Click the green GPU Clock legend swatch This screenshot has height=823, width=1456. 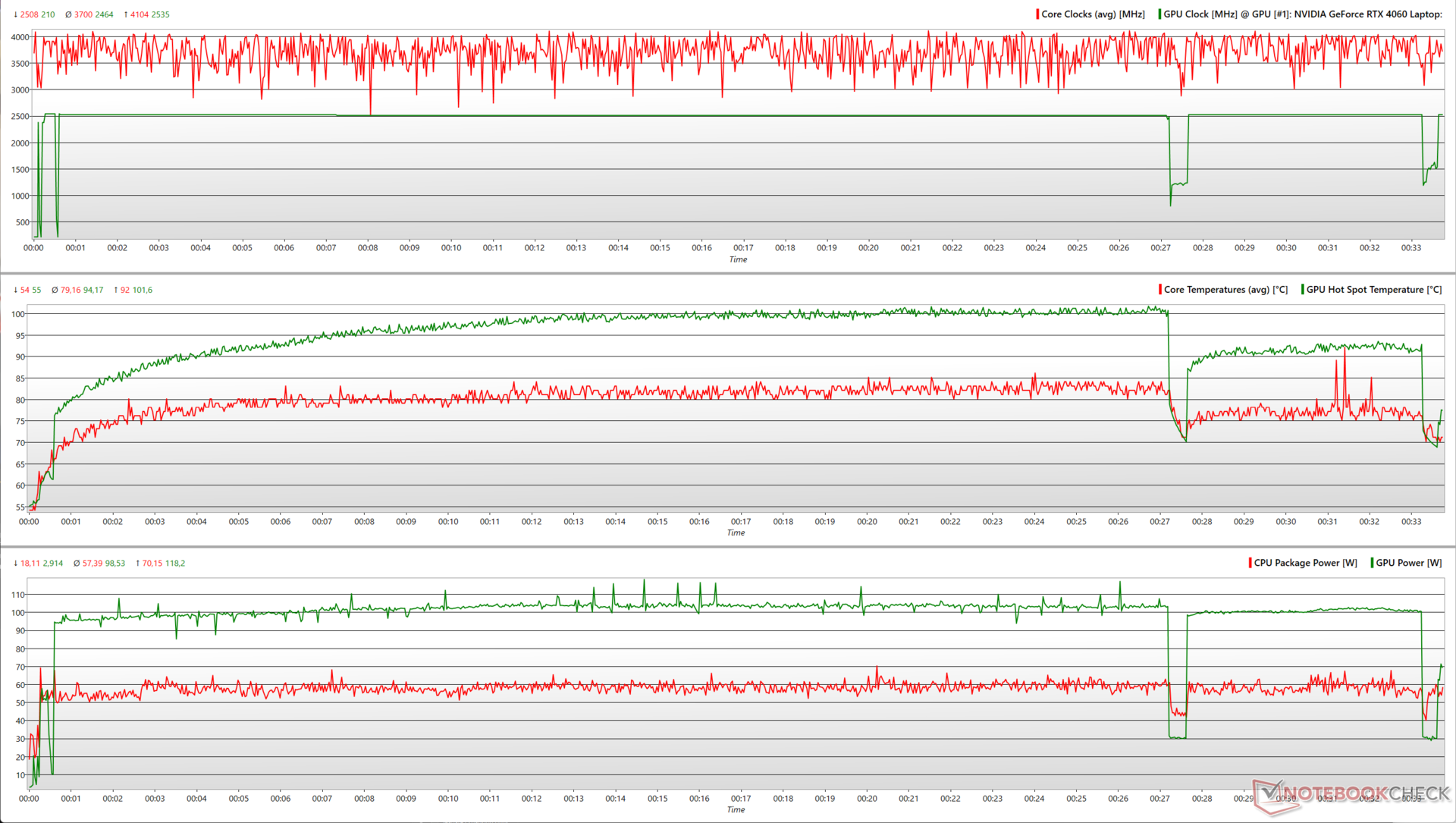pyautogui.click(x=1159, y=14)
